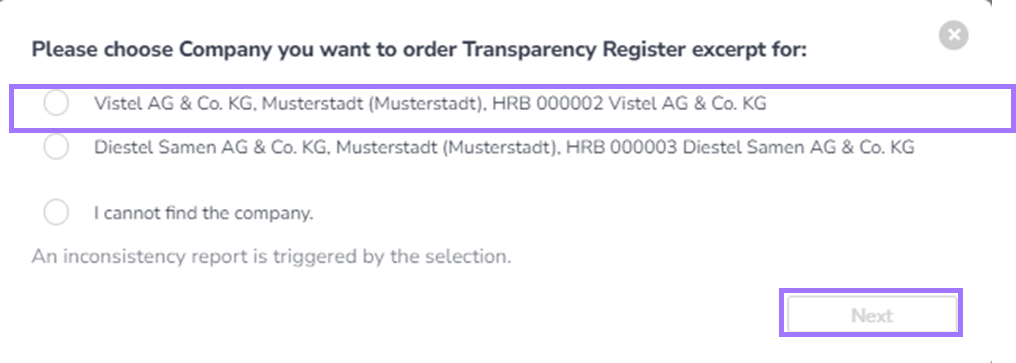
Task: Click the leading 'Diestel Samen AG & Co. KG' name
Action: point(211,147)
